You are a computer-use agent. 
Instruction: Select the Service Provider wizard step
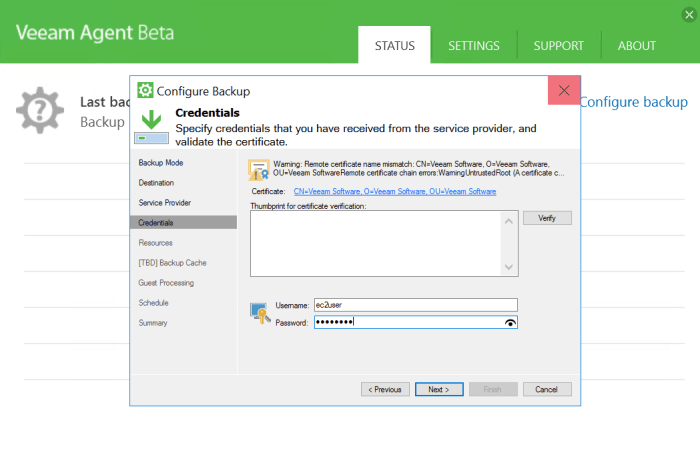(165, 203)
